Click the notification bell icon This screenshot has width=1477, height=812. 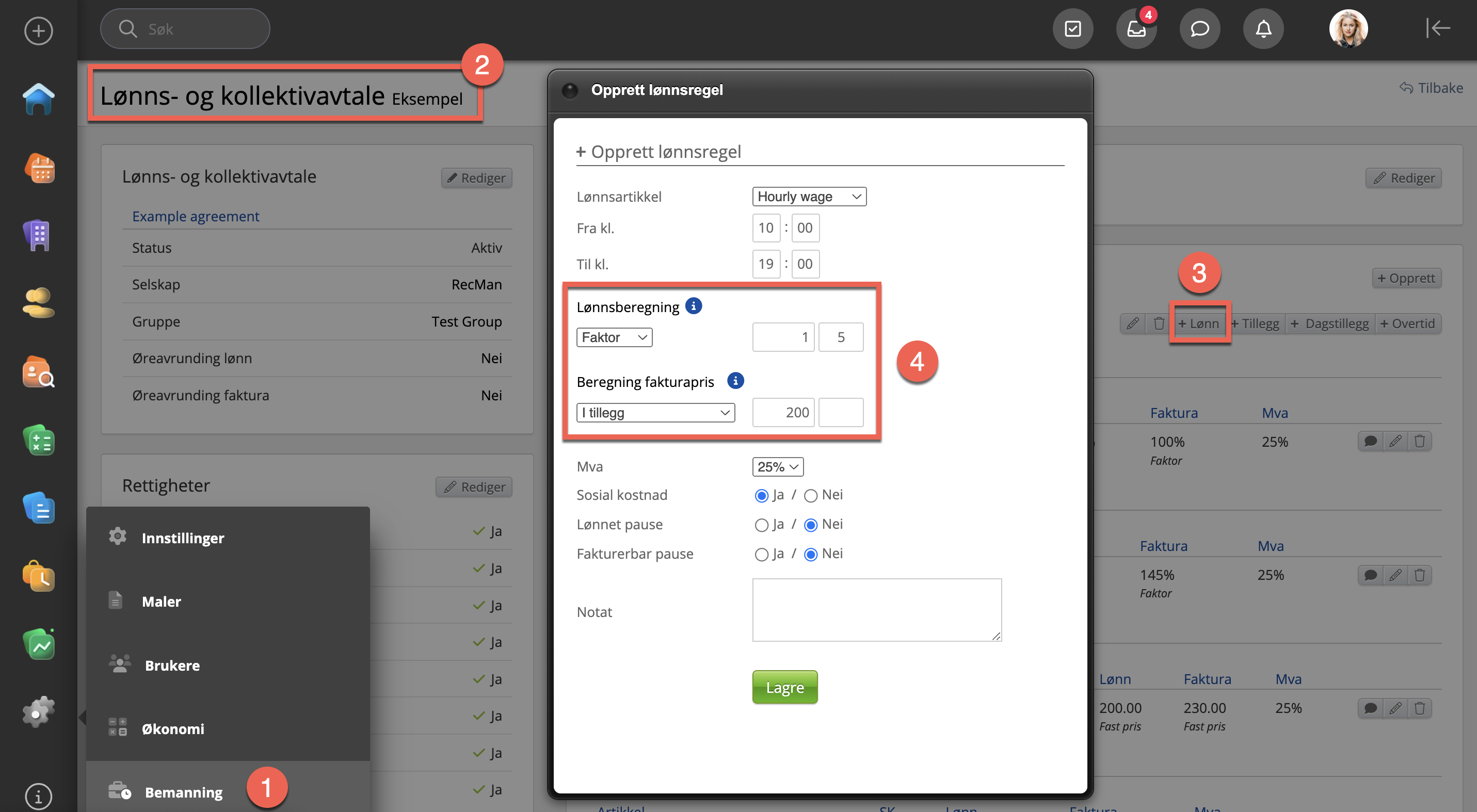pos(1263,29)
